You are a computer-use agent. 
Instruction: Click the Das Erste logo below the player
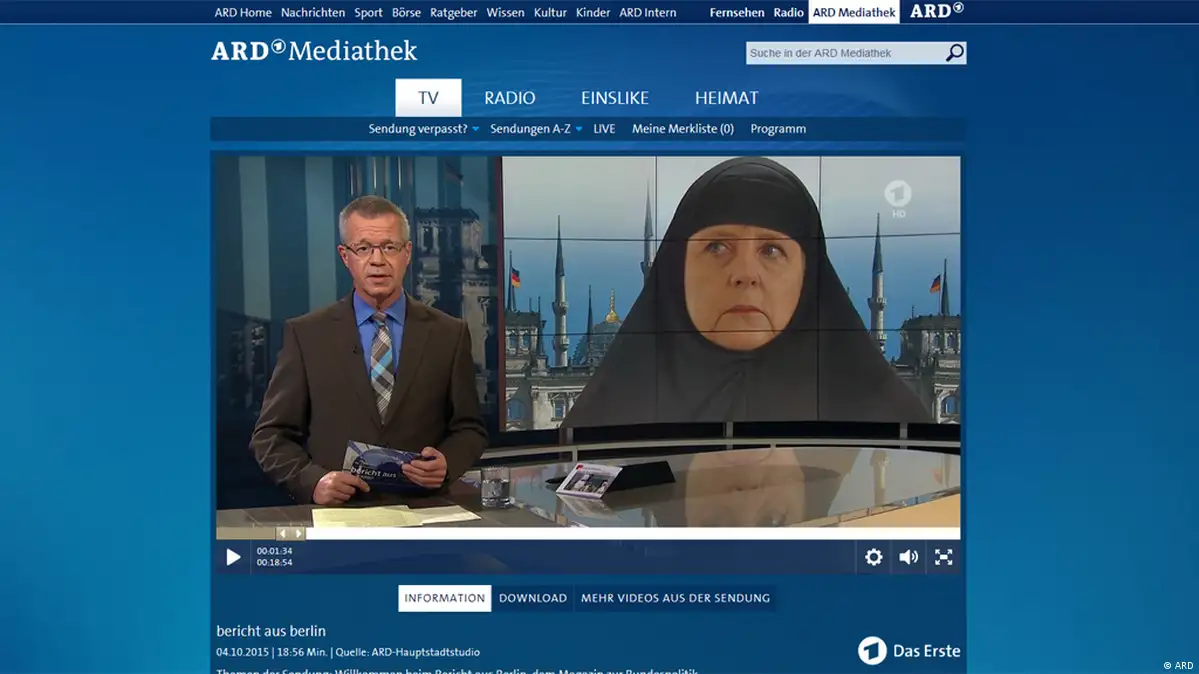point(908,651)
